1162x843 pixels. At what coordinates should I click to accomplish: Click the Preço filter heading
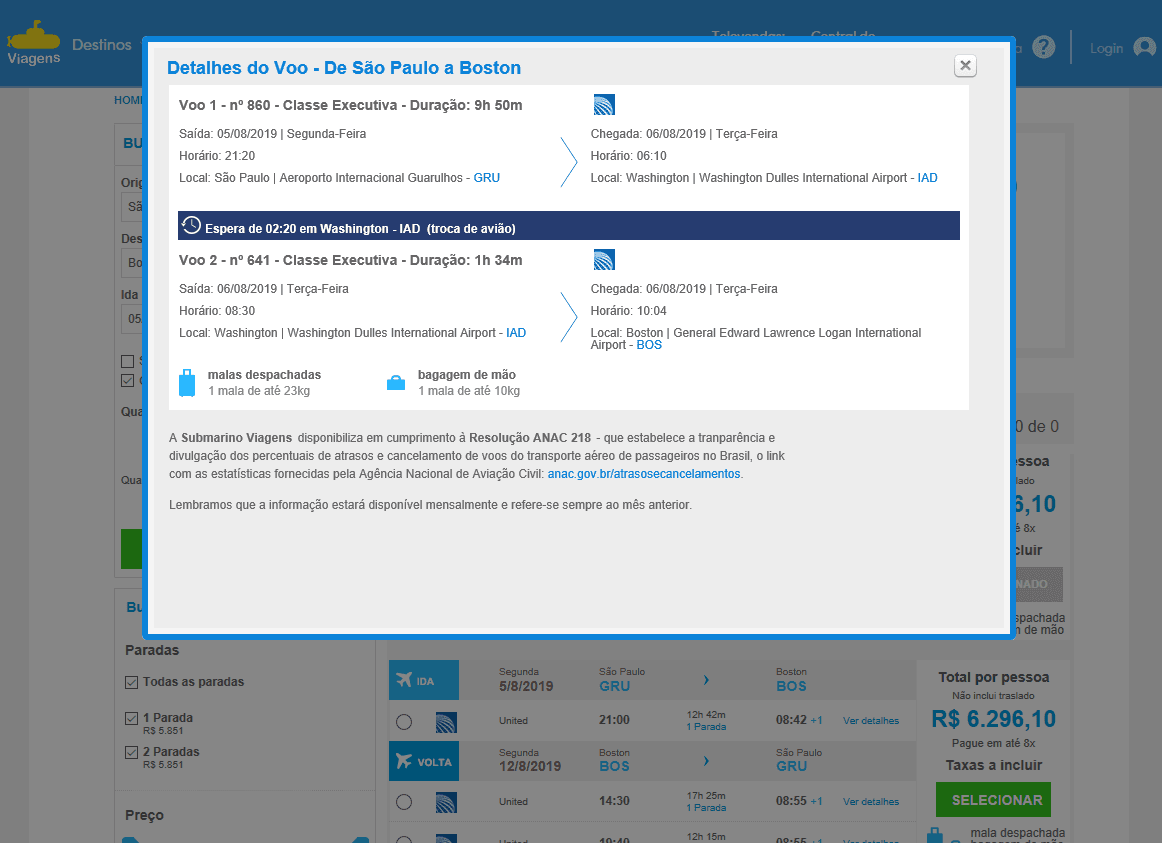click(x=145, y=815)
